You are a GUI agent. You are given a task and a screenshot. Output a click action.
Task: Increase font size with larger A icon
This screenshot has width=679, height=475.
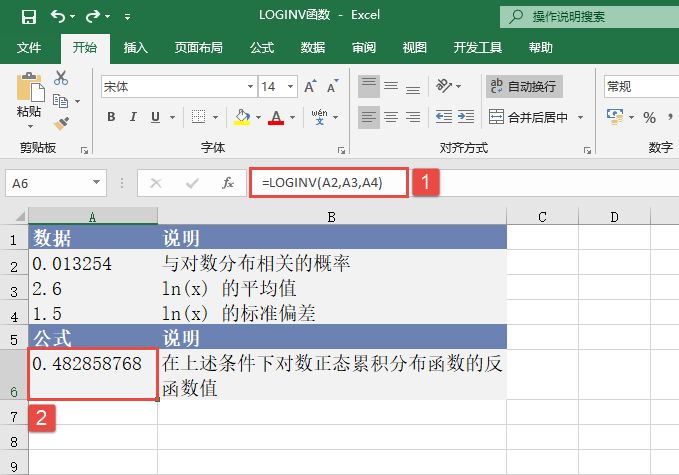coord(307,87)
